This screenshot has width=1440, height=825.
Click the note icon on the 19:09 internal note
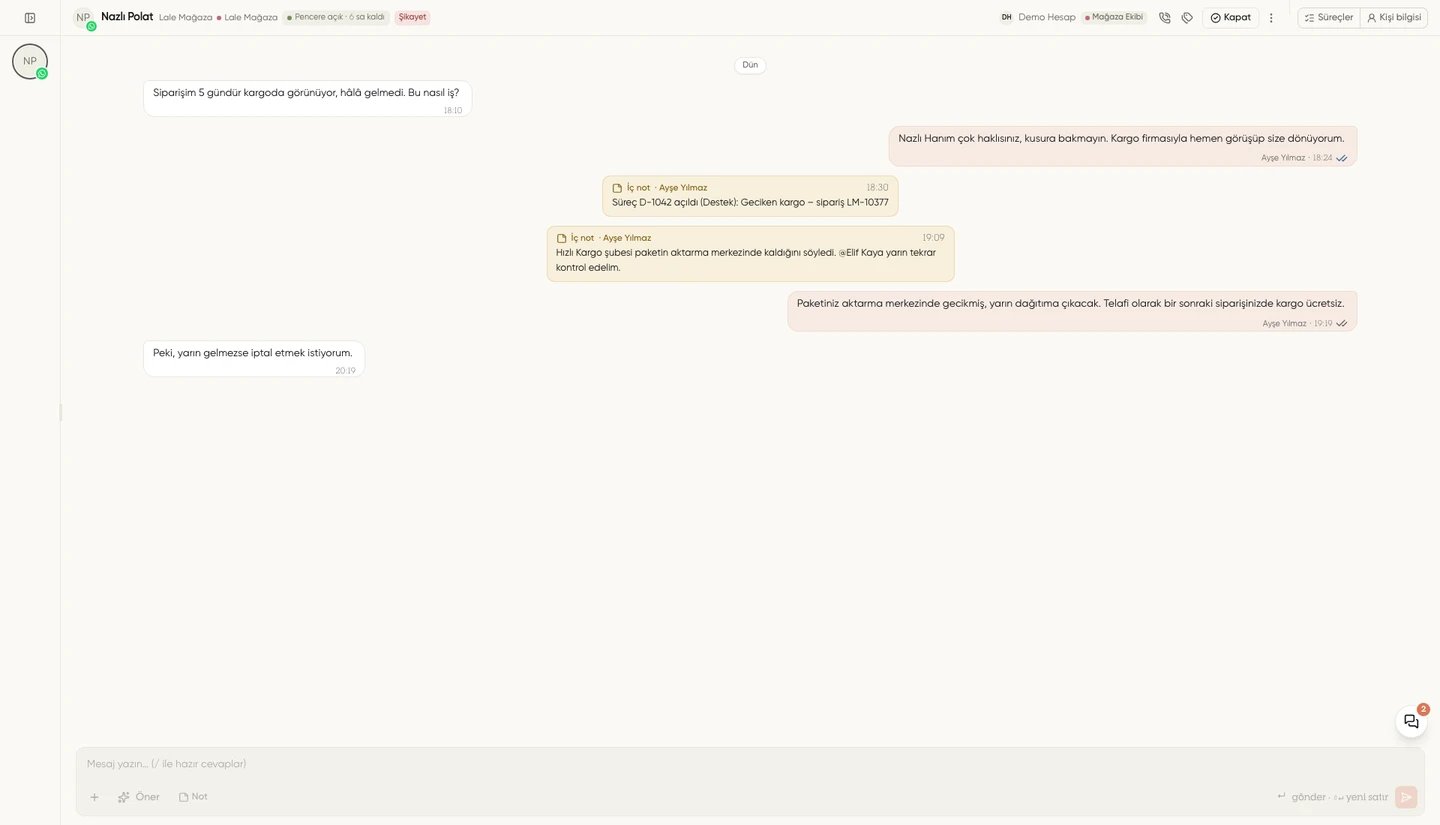tap(561, 238)
